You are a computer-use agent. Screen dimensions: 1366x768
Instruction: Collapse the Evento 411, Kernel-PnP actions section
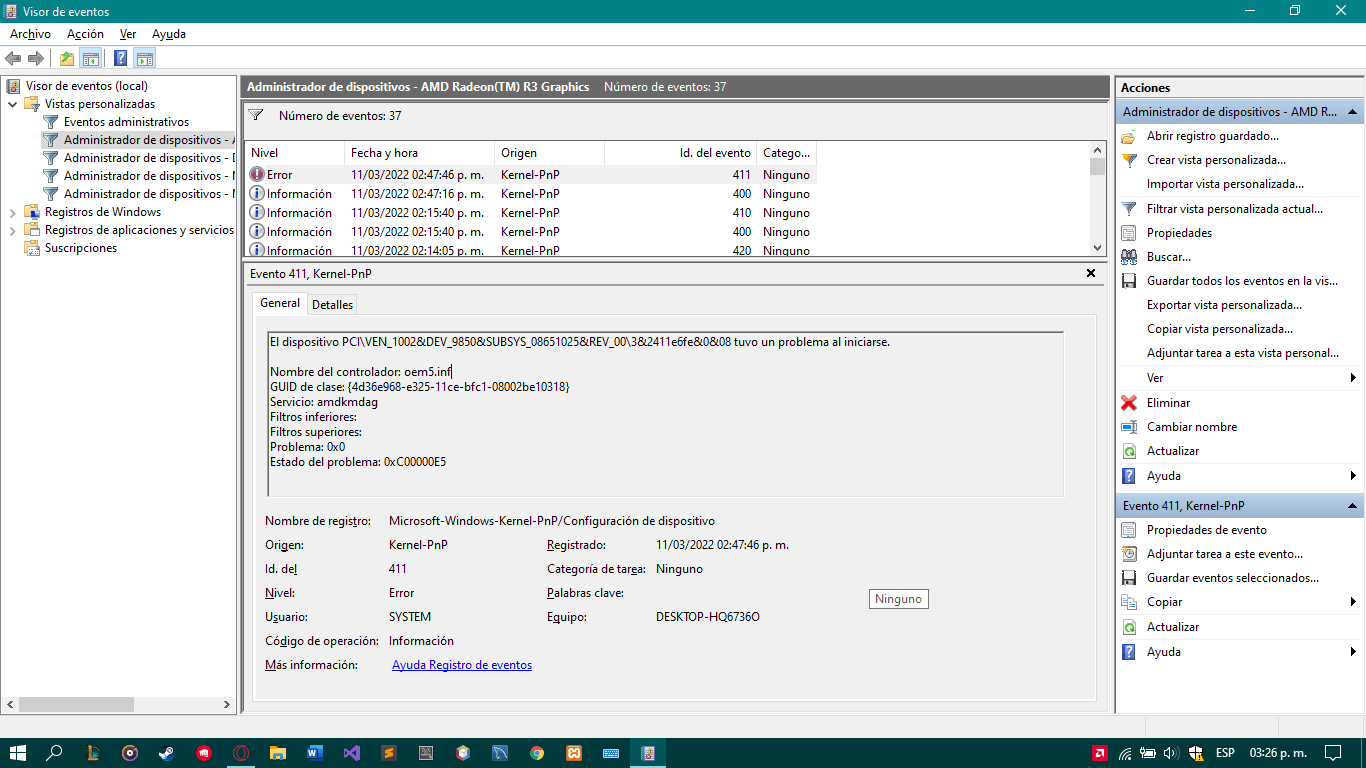point(1352,506)
